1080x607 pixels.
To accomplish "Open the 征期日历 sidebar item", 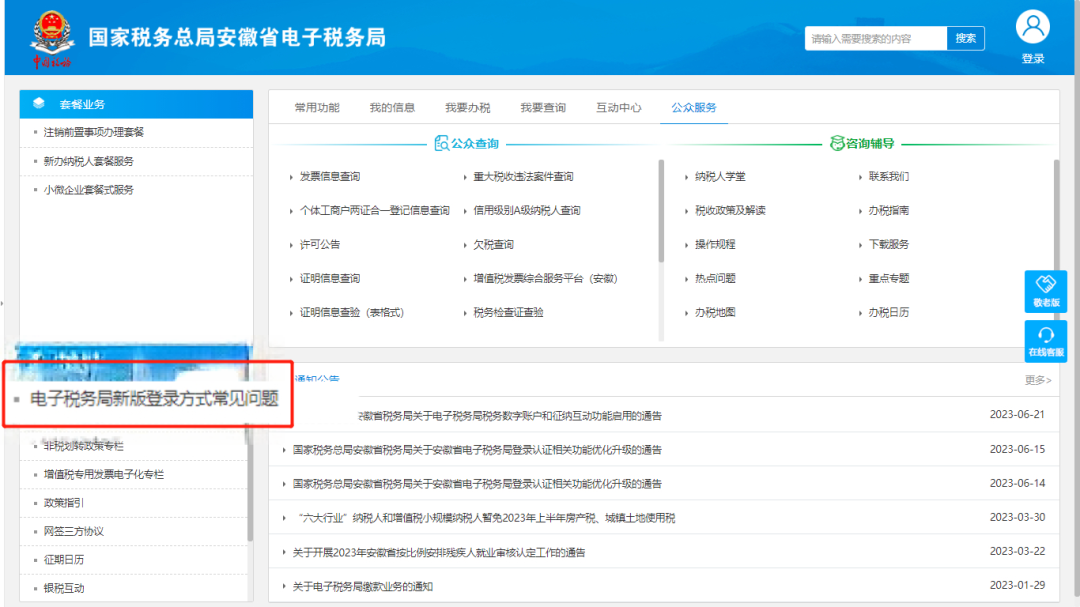I will coord(63,560).
